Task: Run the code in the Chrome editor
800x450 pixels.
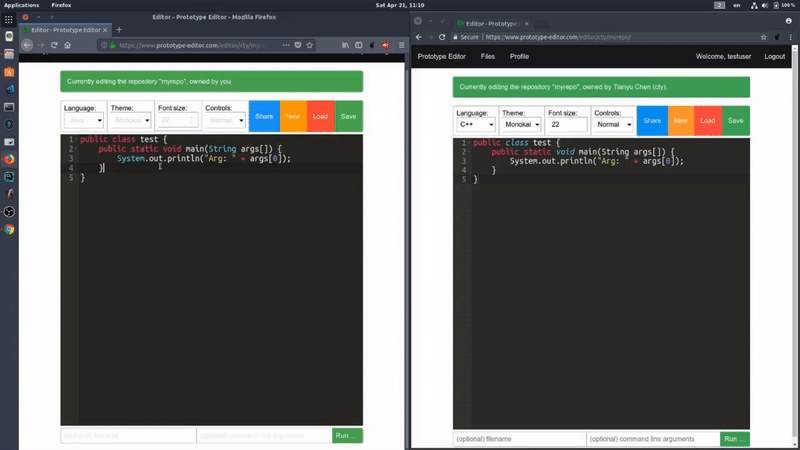Action: (x=735, y=439)
